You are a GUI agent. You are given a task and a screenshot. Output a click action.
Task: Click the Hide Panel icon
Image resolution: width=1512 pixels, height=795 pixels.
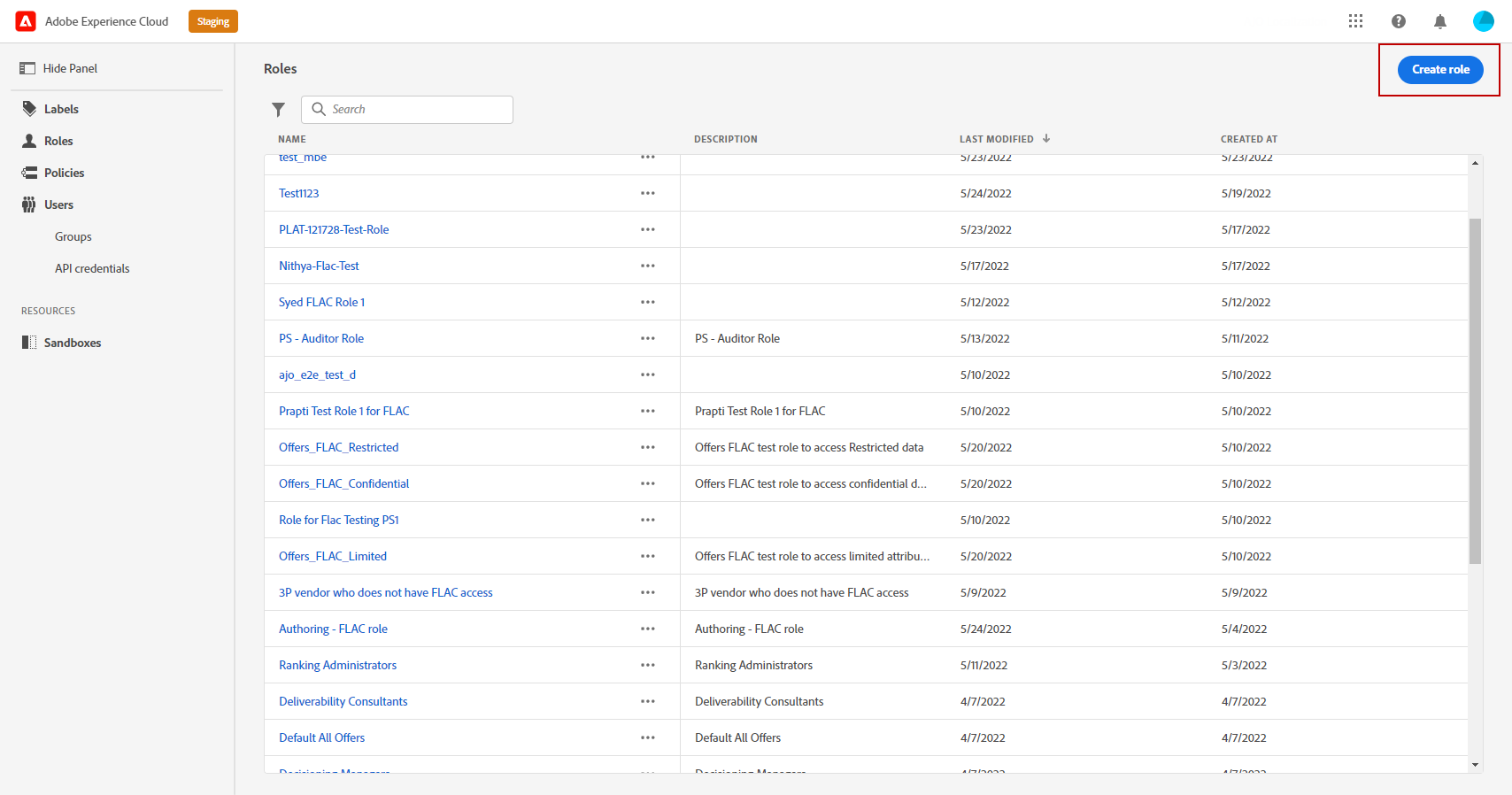[27, 68]
